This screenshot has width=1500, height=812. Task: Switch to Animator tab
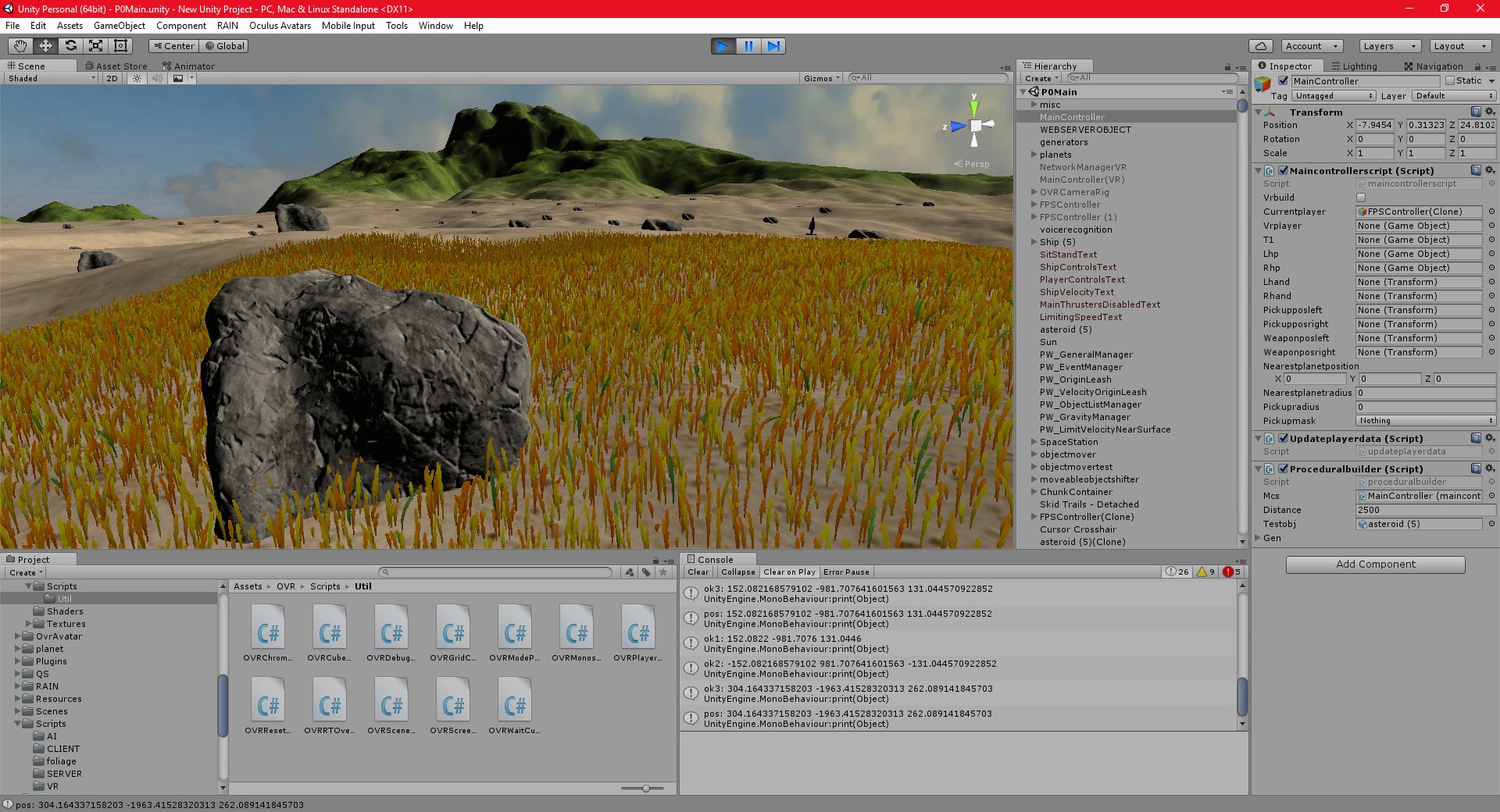tap(188, 66)
